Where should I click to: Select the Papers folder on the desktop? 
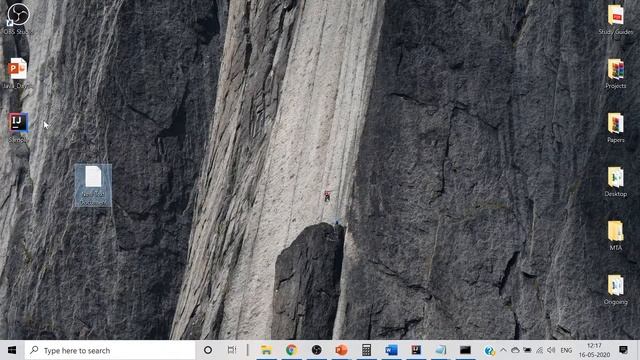point(616,127)
